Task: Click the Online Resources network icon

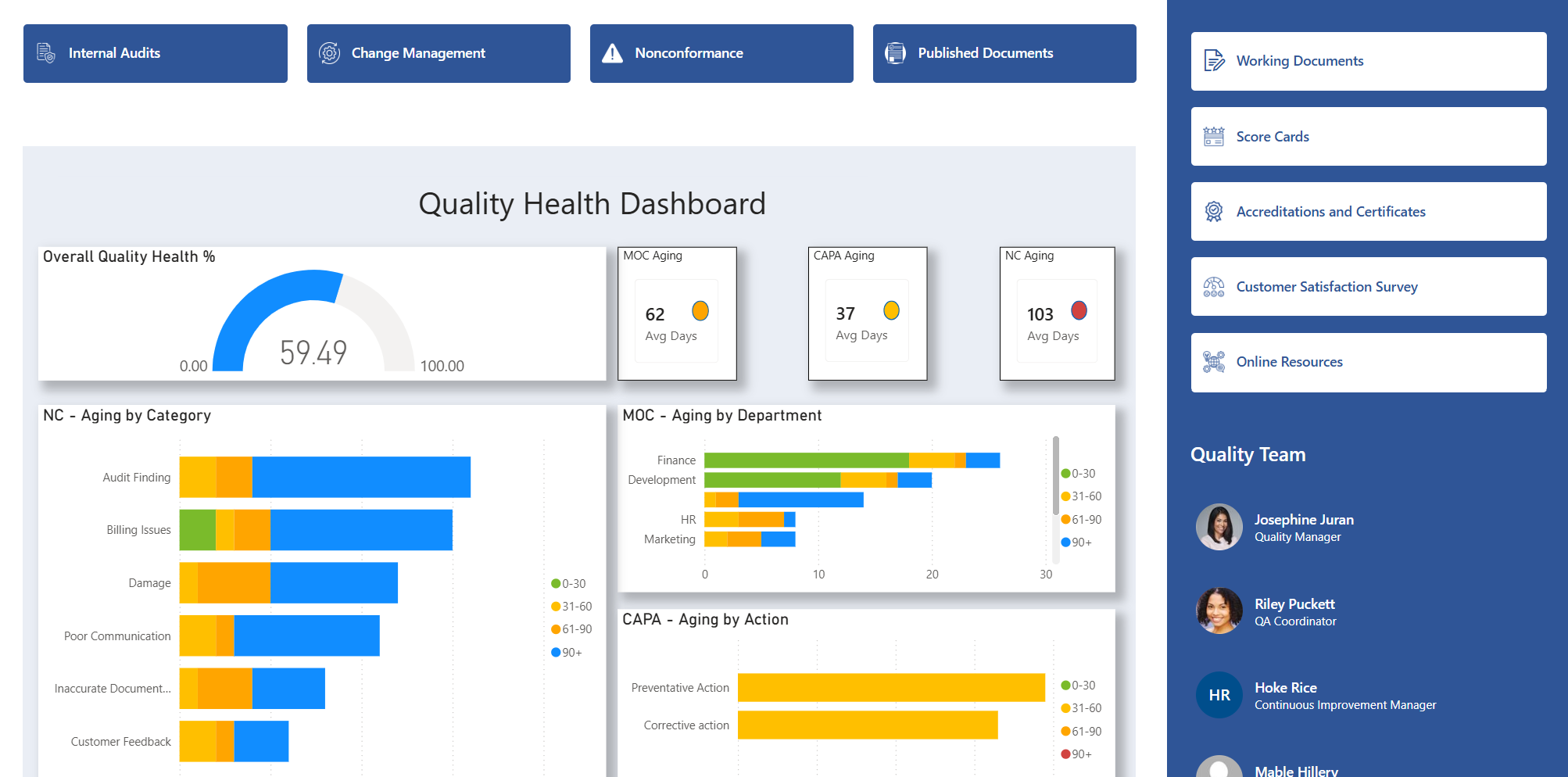Action: [1212, 361]
